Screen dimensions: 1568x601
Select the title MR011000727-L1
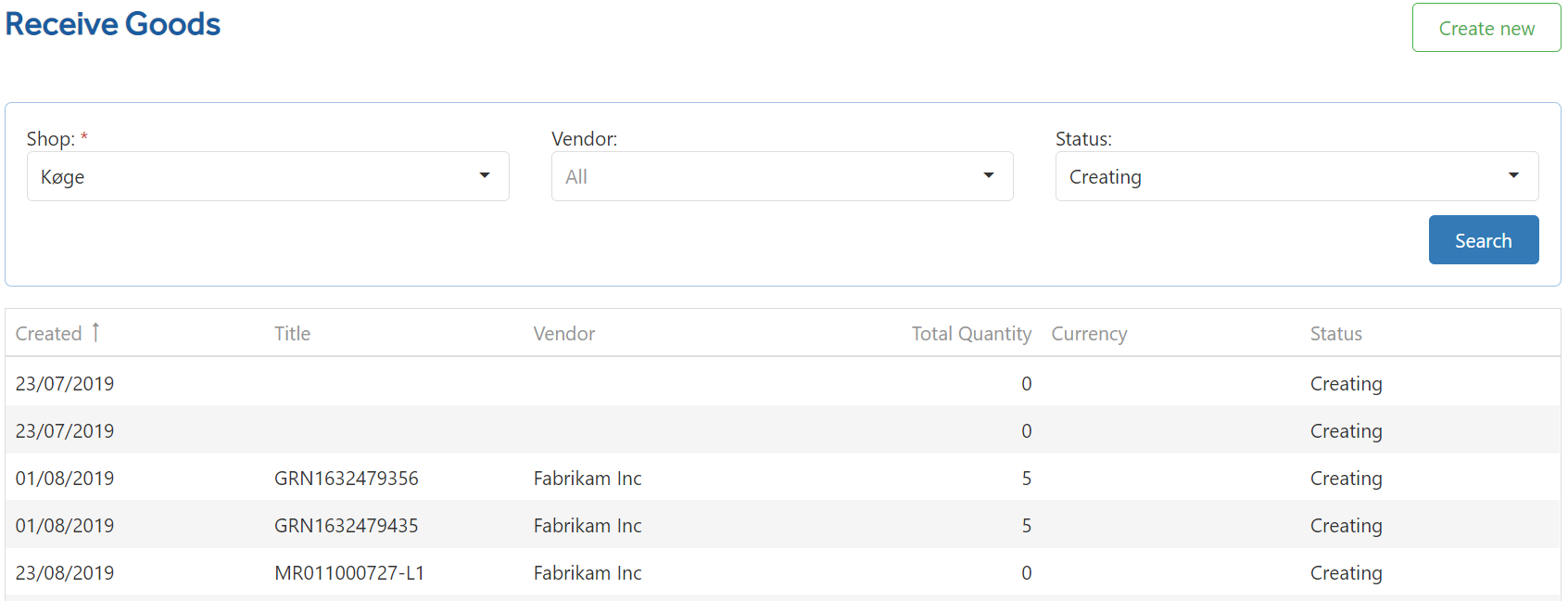pyautogui.click(x=349, y=573)
